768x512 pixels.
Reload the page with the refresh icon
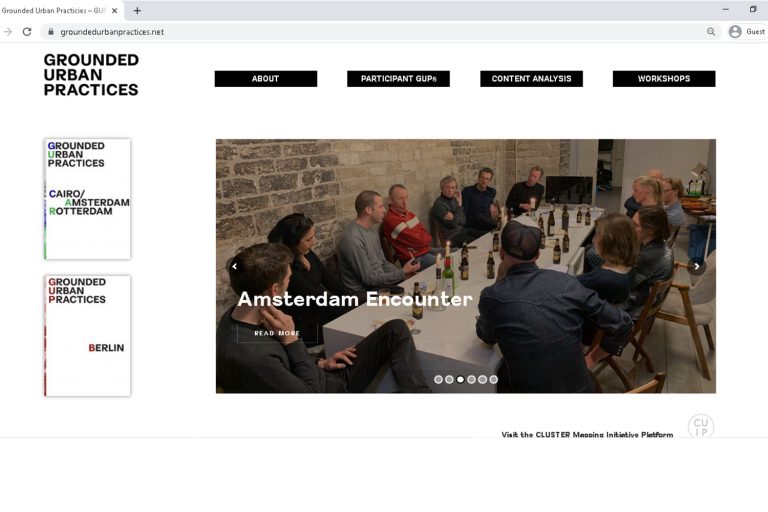coord(27,32)
